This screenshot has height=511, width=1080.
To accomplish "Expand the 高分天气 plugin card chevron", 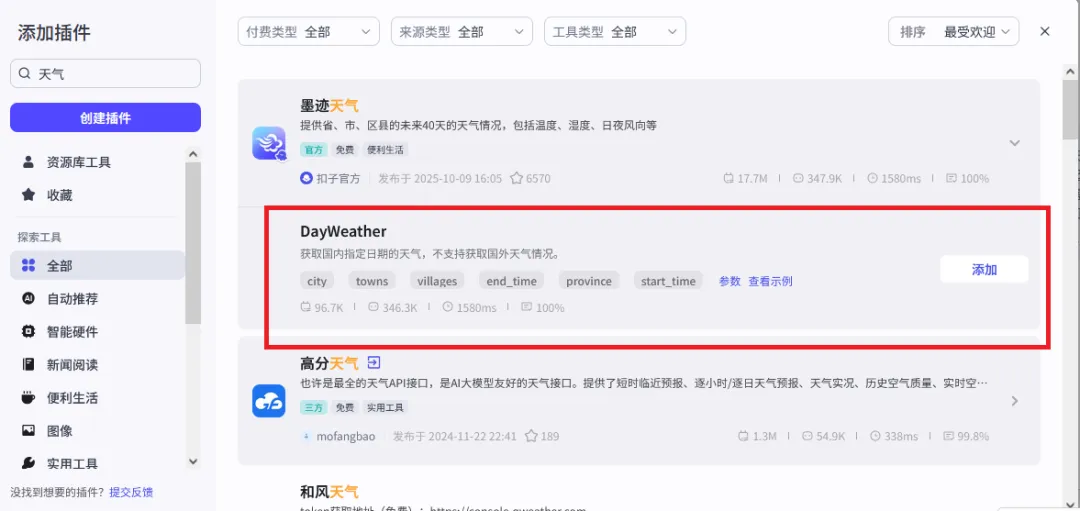I will click(1014, 401).
